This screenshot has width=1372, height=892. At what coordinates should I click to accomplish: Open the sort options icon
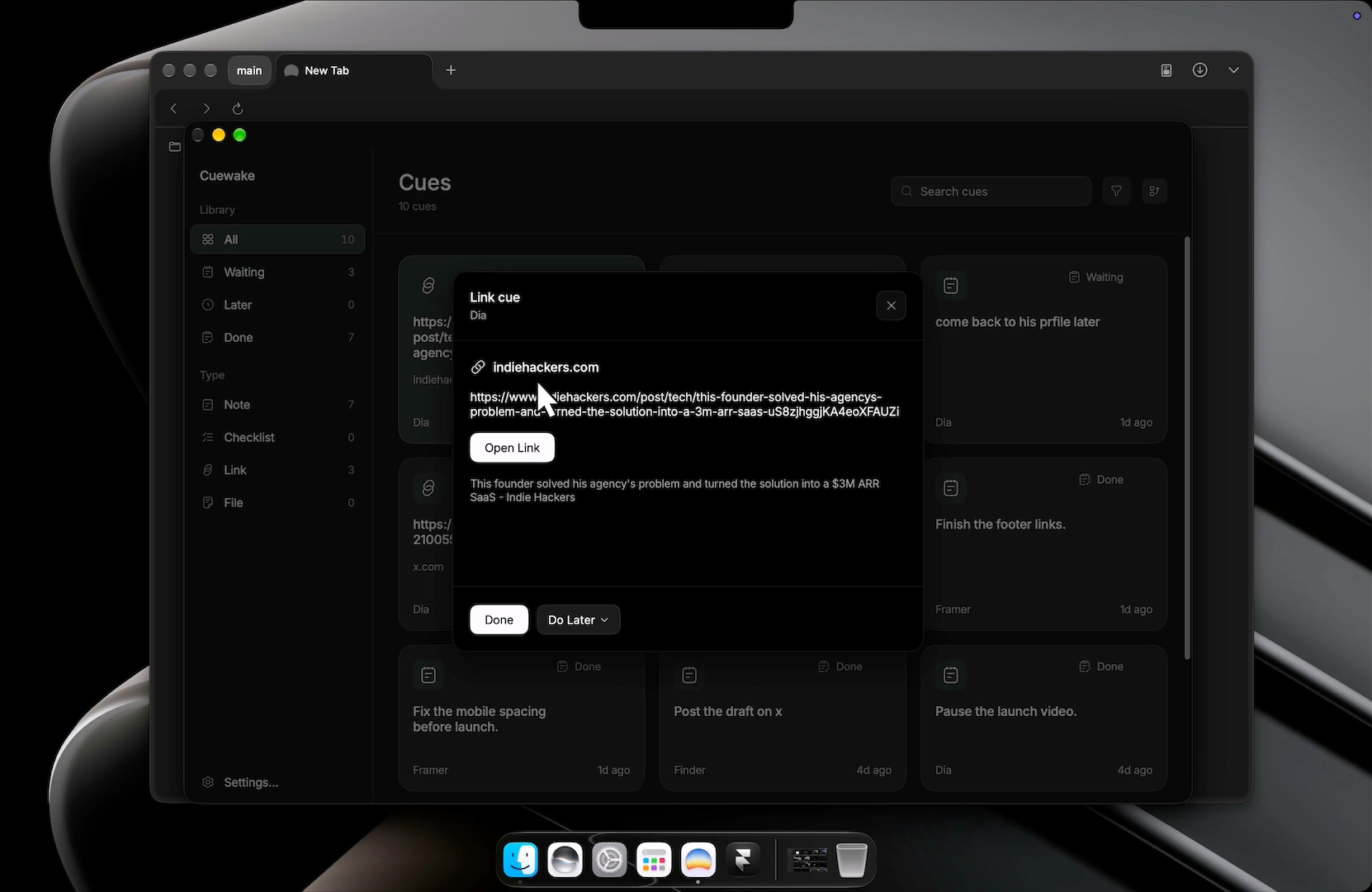(1154, 191)
